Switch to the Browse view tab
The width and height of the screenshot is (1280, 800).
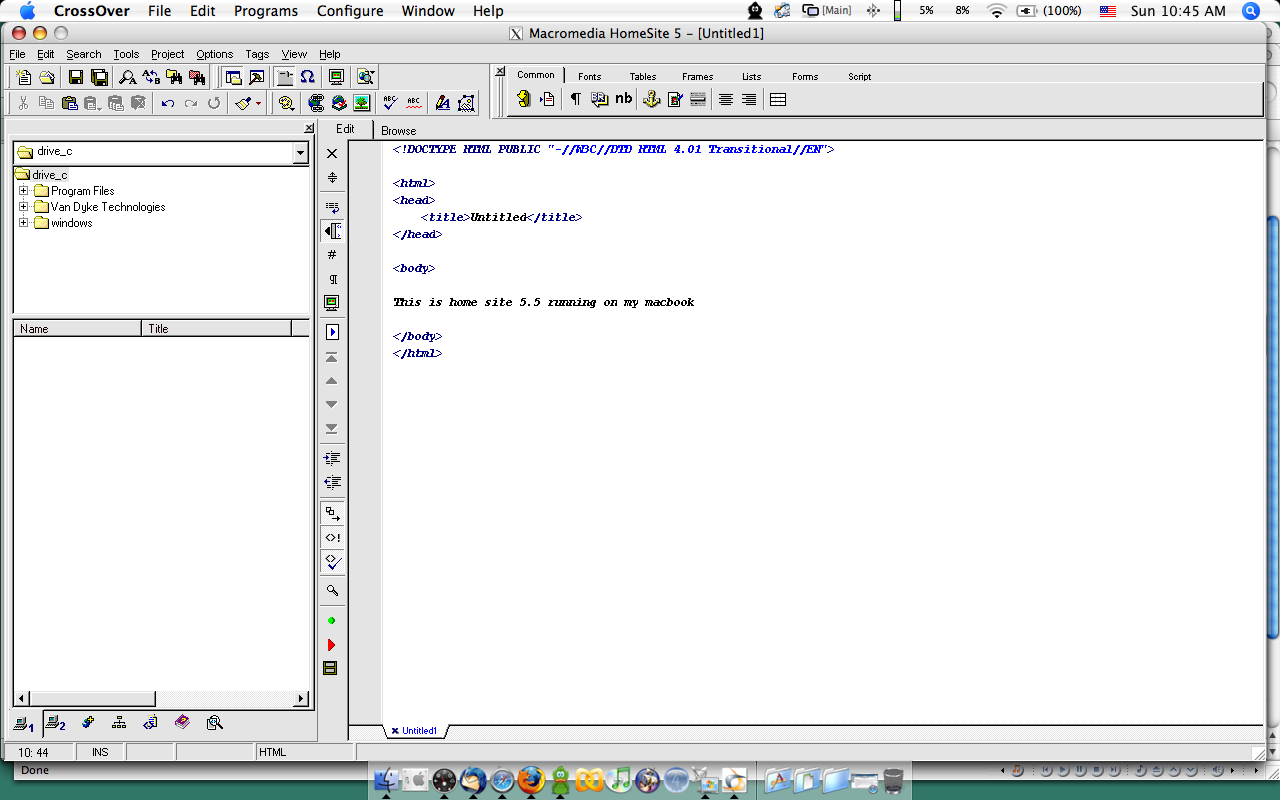pos(398,131)
